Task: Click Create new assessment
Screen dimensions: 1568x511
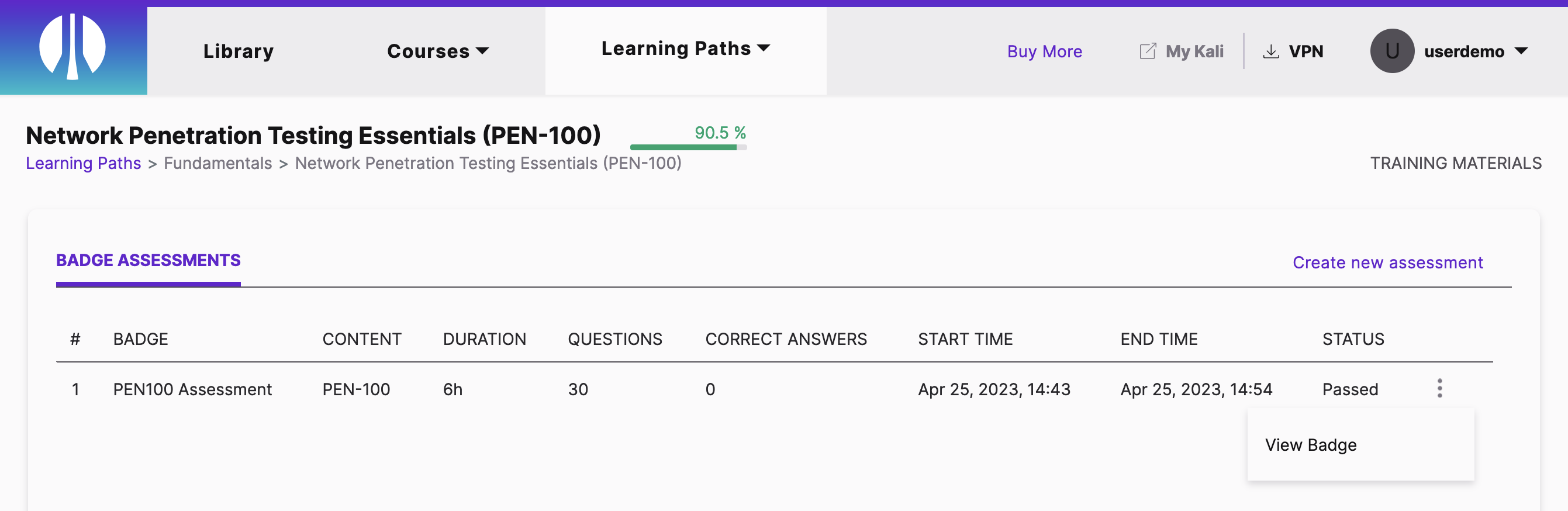Action: click(x=1388, y=263)
